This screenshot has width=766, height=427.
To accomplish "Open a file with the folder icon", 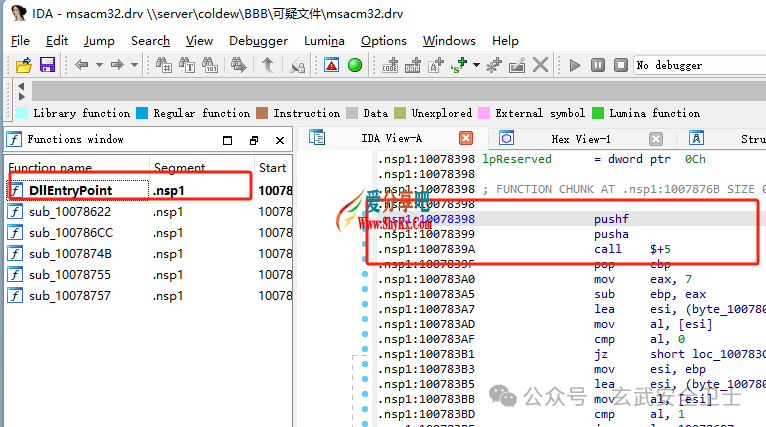I will [23, 65].
